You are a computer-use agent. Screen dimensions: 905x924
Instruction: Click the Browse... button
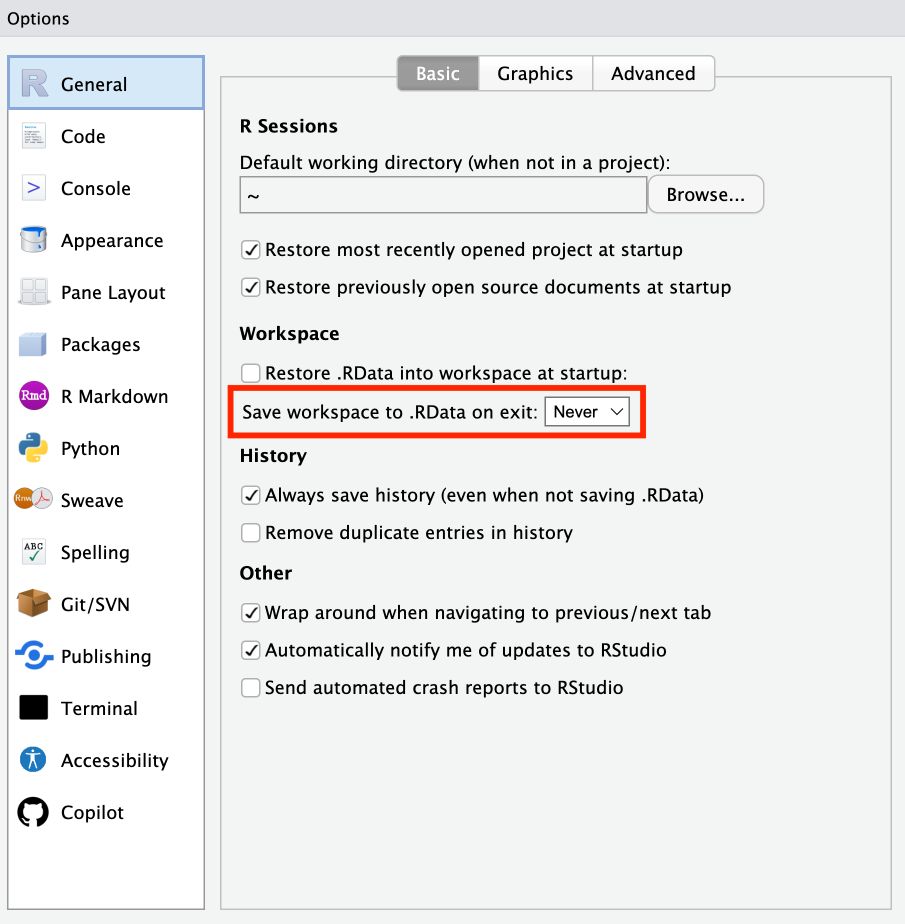705,195
